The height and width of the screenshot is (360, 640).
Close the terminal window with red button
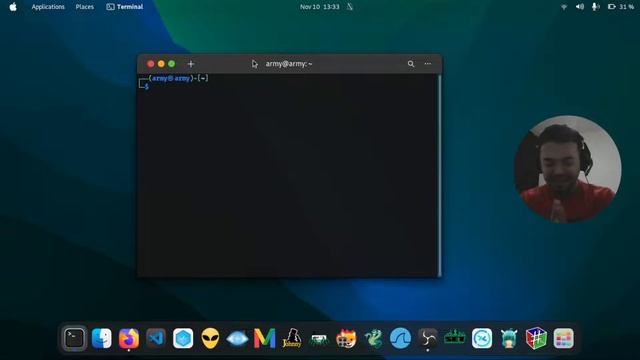(151, 64)
